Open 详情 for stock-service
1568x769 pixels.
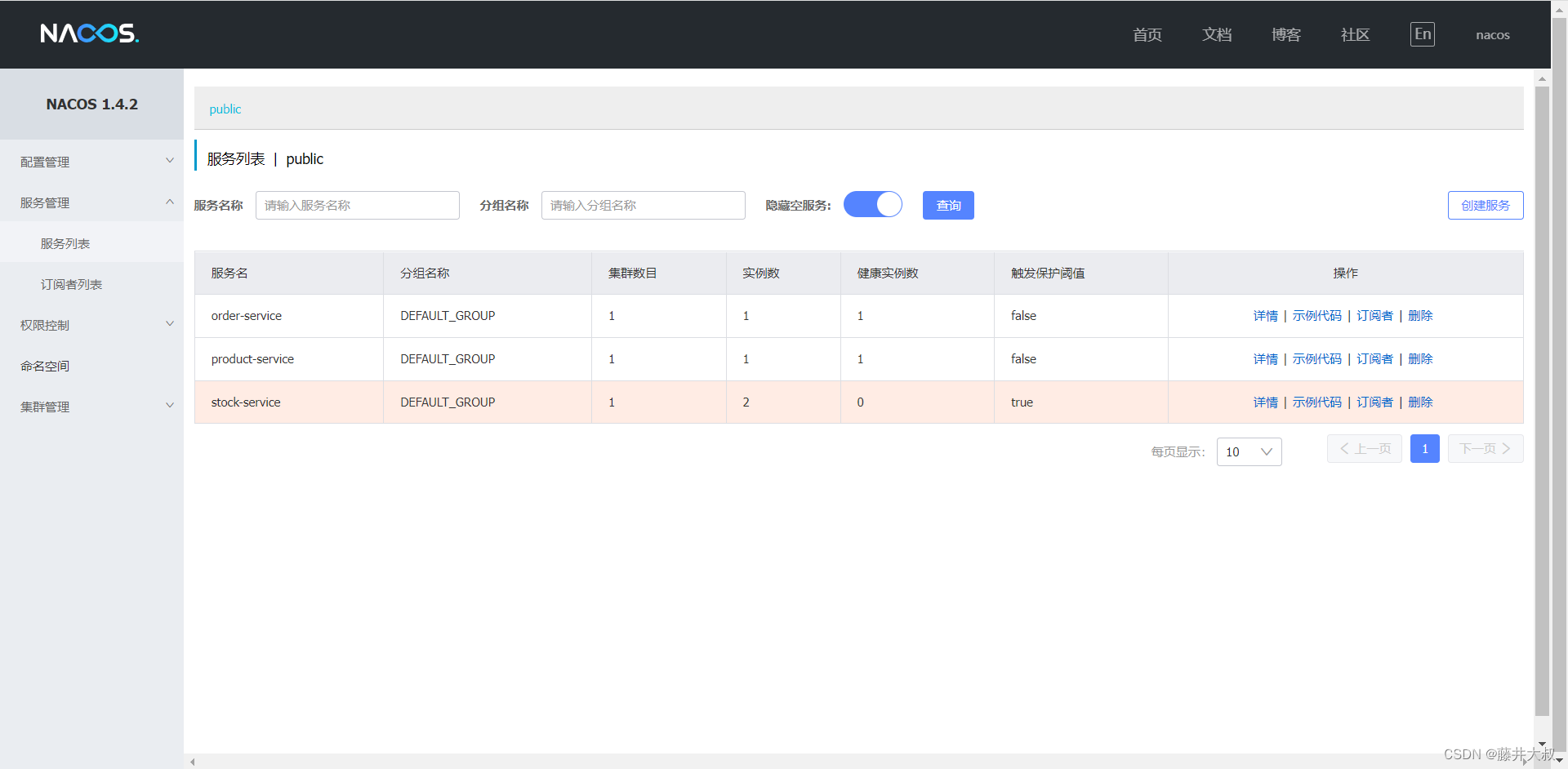tap(1266, 402)
